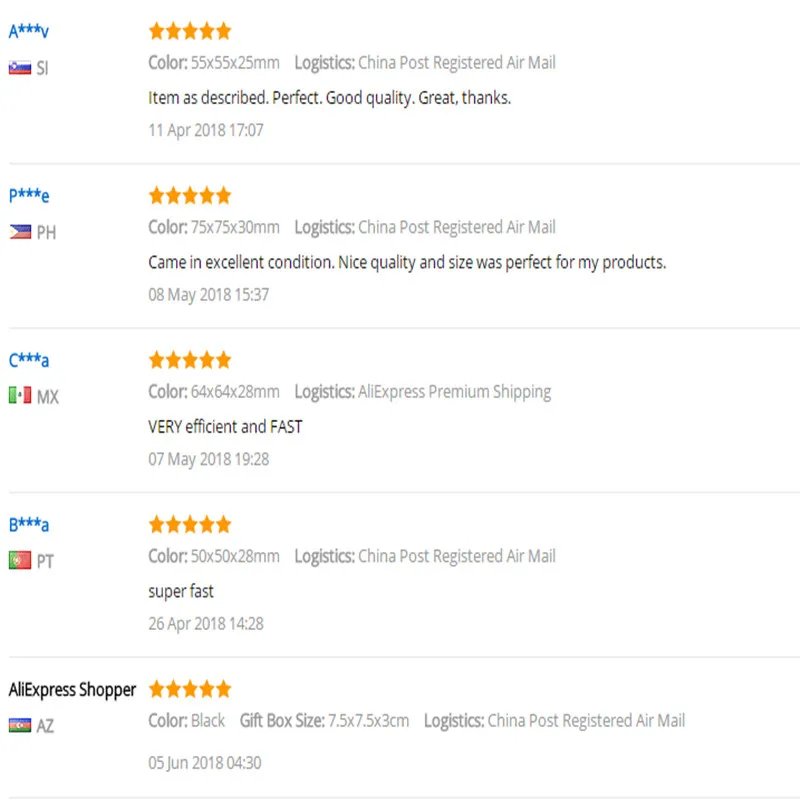Open reviewer B***a's profile
800x800 pixels.
(x=29, y=525)
